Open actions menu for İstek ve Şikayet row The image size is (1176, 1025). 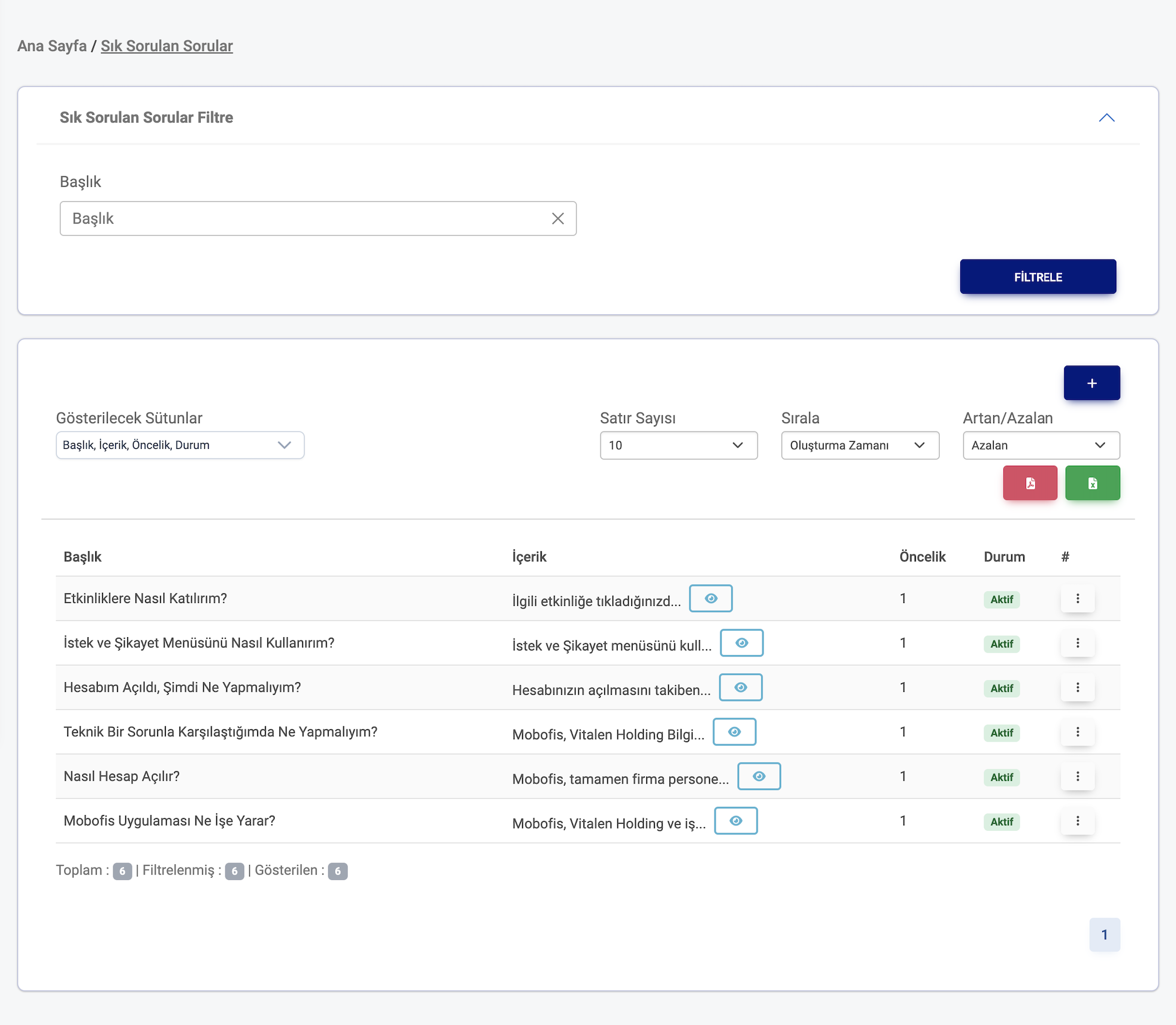(x=1077, y=643)
